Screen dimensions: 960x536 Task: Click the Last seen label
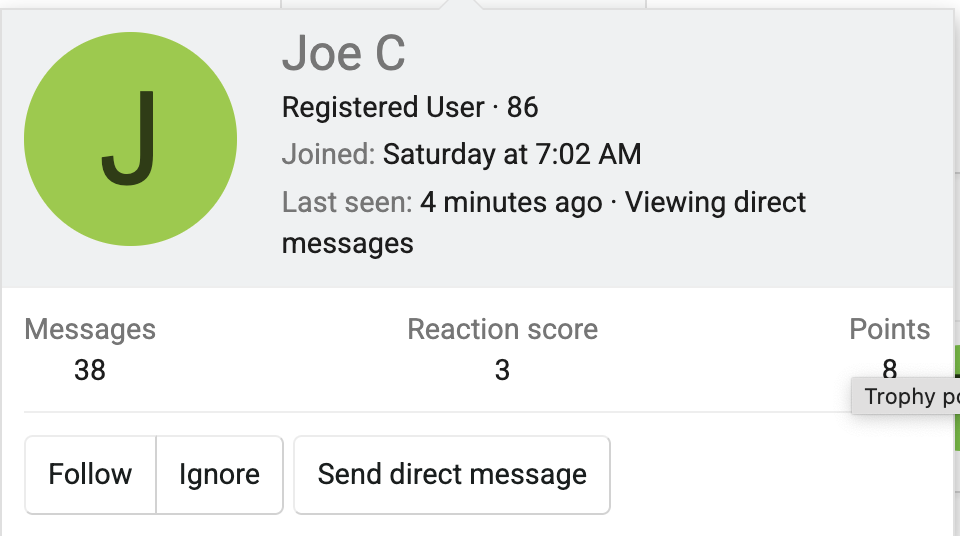click(346, 203)
